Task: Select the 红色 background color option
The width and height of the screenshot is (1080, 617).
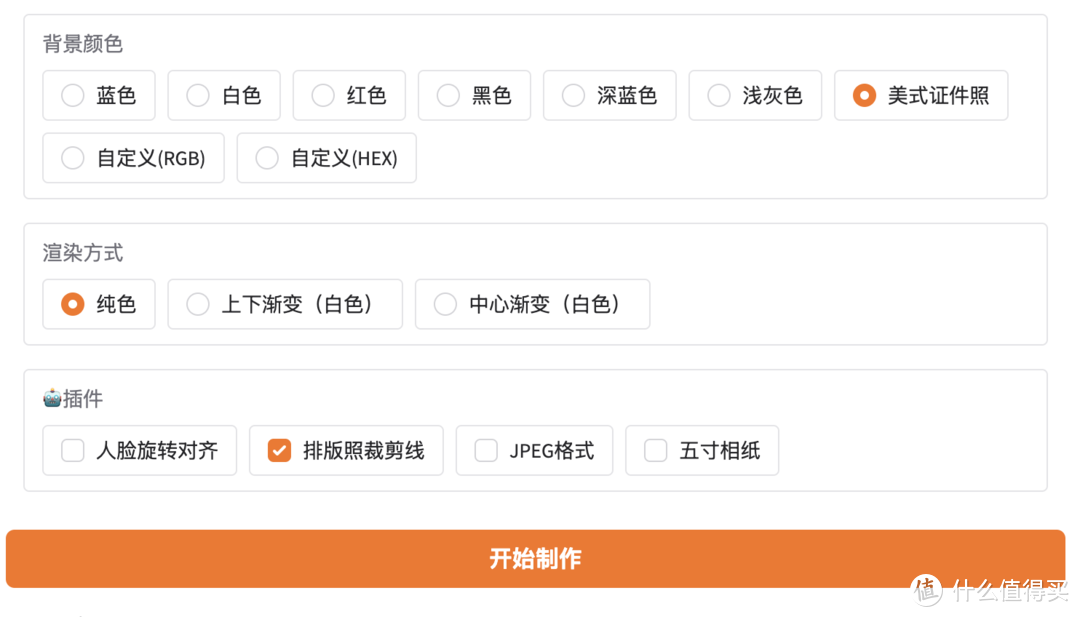Action: click(348, 95)
